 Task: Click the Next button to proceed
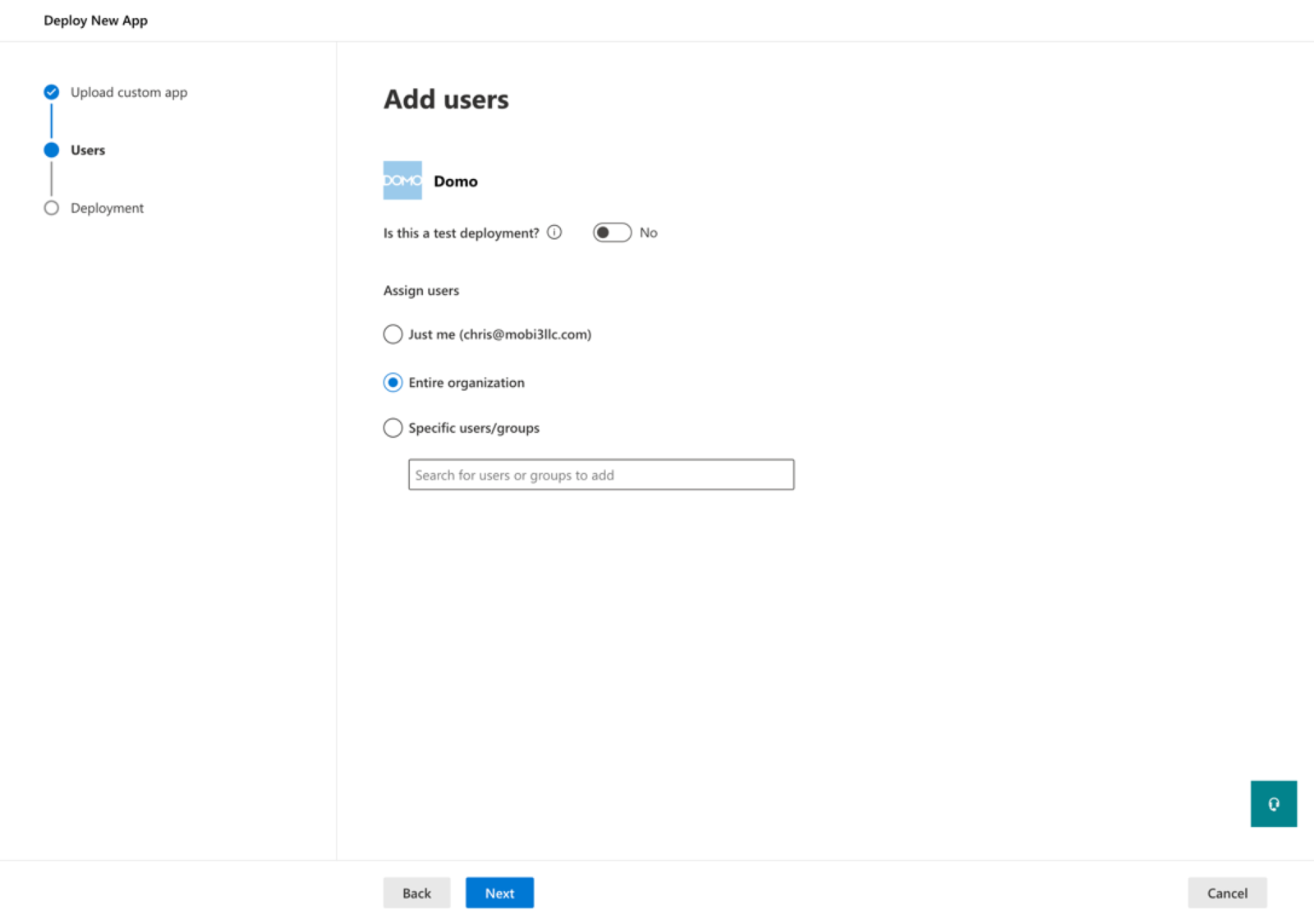[x=499, y=893]
